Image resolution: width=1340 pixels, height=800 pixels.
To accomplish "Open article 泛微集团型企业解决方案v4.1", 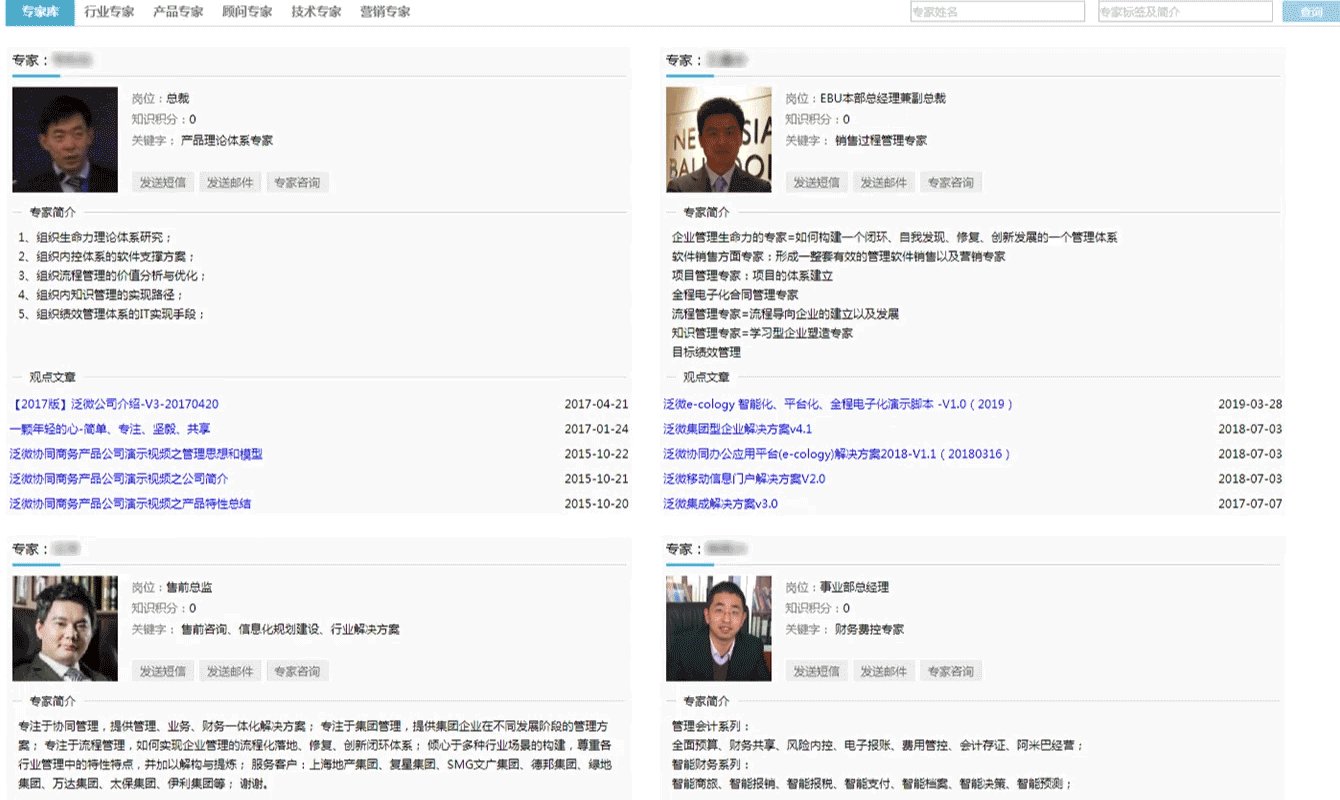I will (x=737, y=429).
